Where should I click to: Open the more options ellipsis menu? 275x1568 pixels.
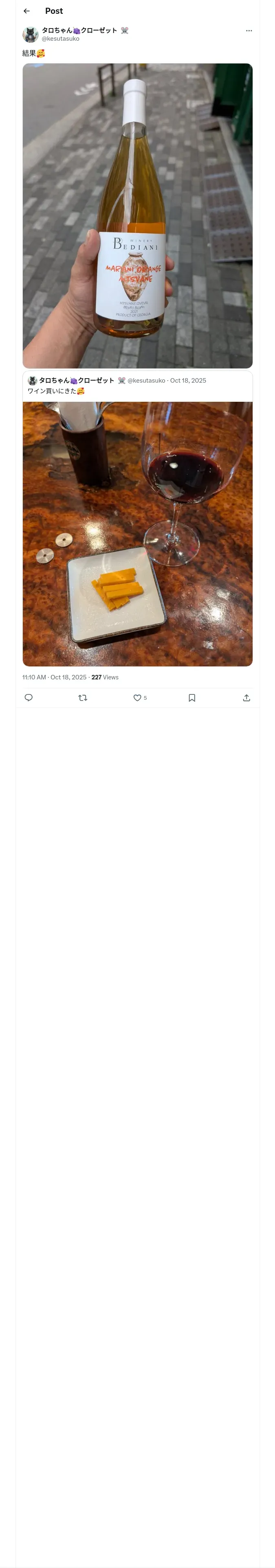[249, 31]
